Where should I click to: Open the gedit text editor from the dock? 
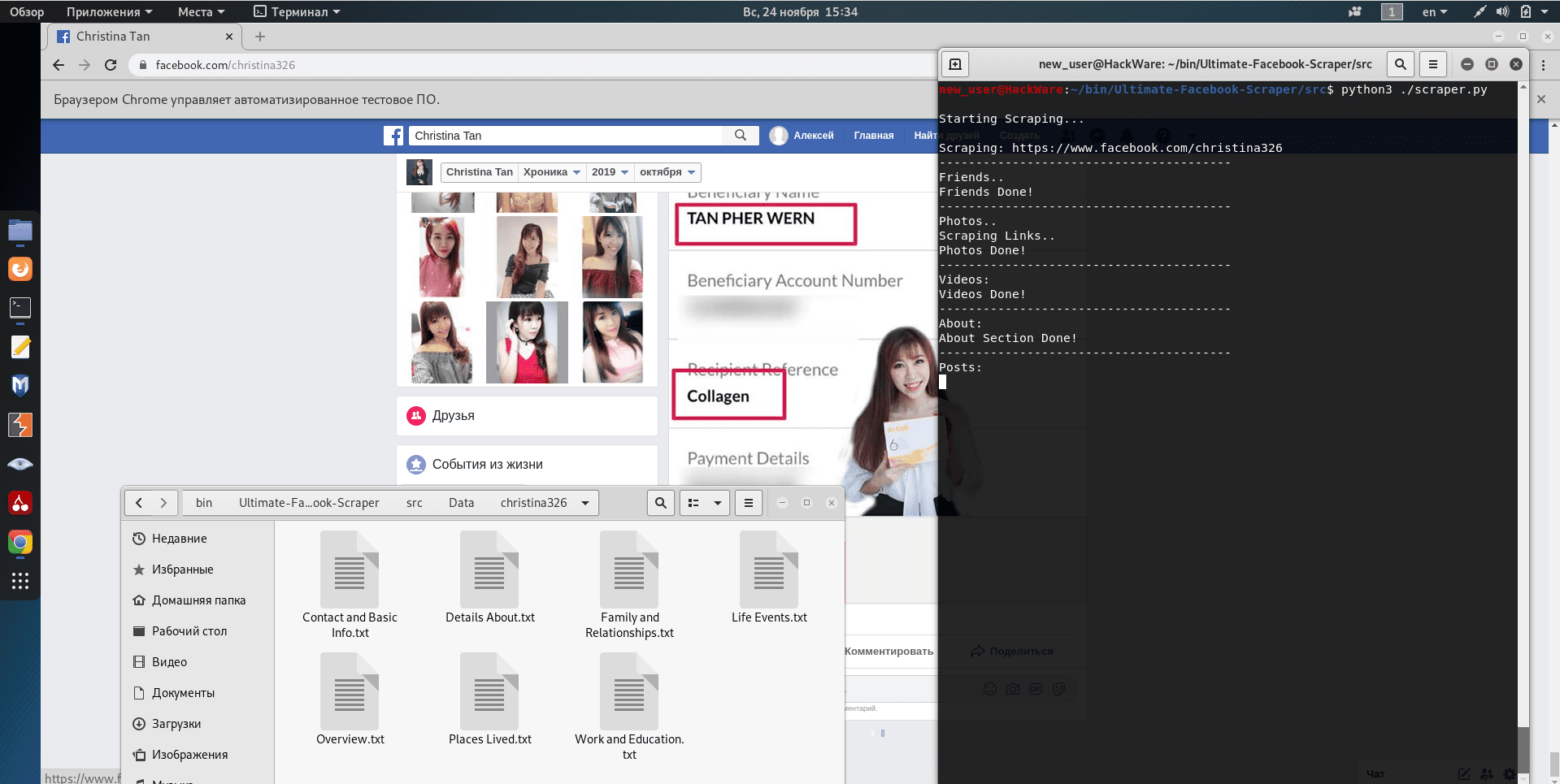coord(20,347)
